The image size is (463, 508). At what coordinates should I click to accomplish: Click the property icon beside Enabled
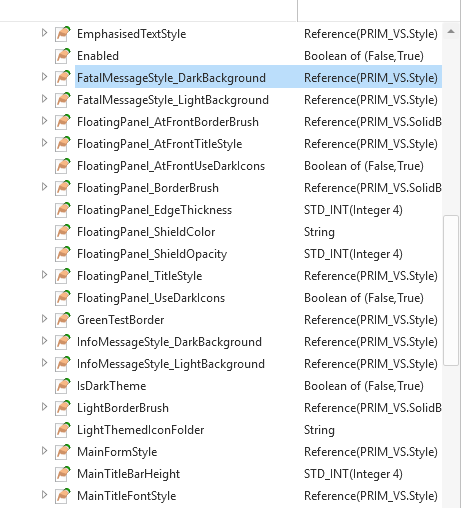point(63,56)
